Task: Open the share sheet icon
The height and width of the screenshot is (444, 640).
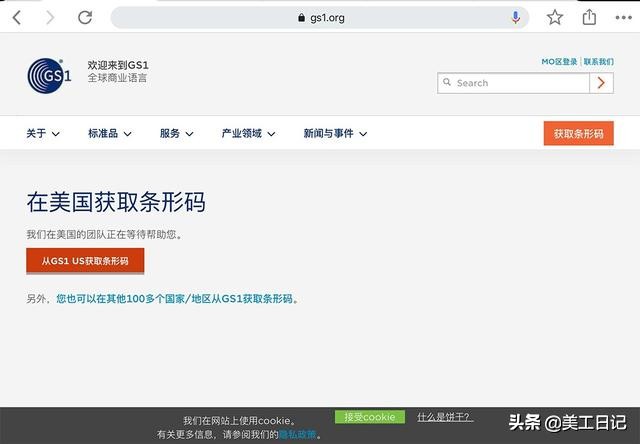Action: point(589,17)
